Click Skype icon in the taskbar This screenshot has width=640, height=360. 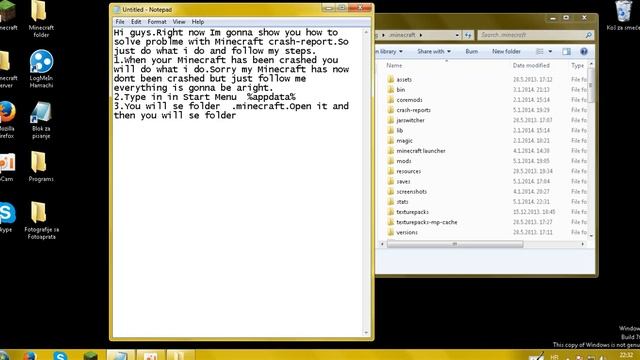click(60, 356)
